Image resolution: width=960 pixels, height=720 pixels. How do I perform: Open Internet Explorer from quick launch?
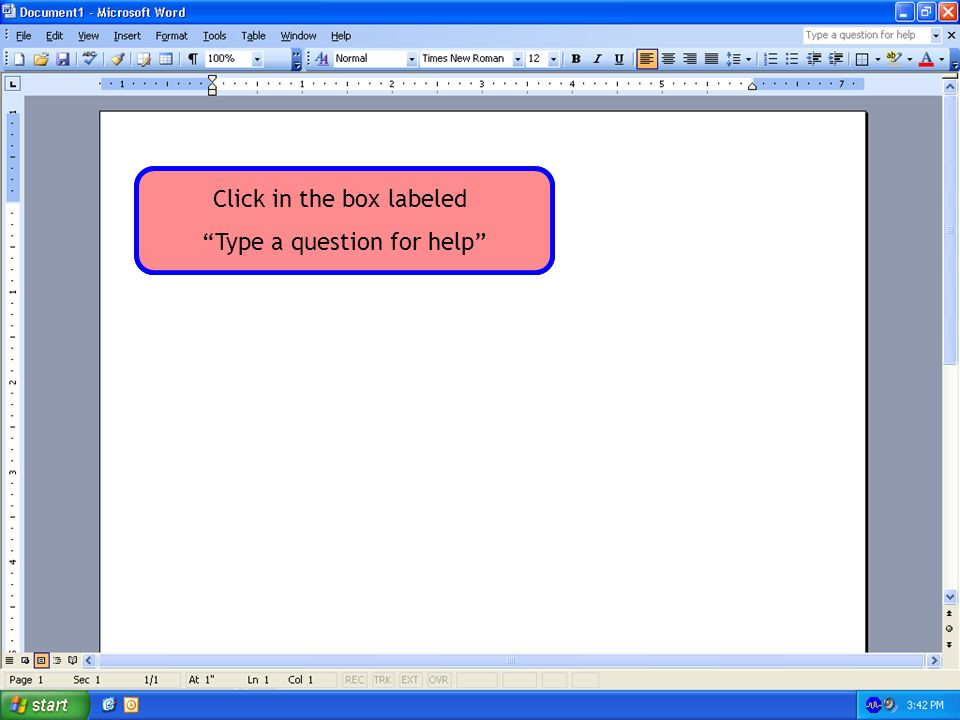pos(109,705)
